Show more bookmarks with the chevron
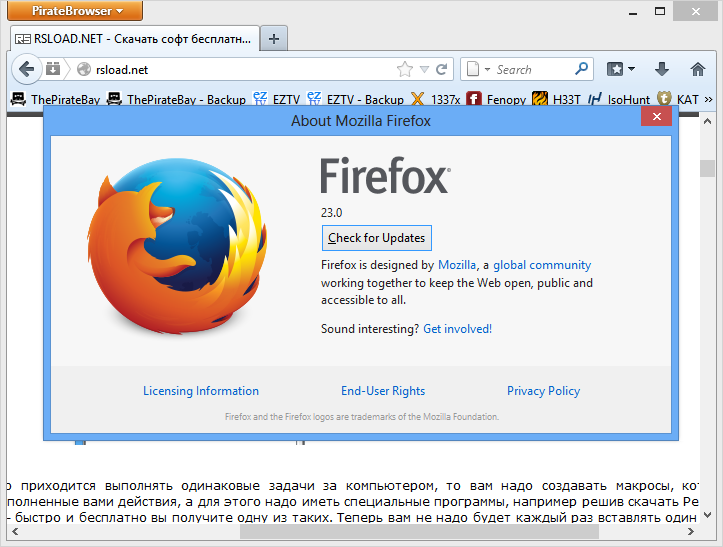The height and width of the screenshot is (547, 723). tap(709, 99)
